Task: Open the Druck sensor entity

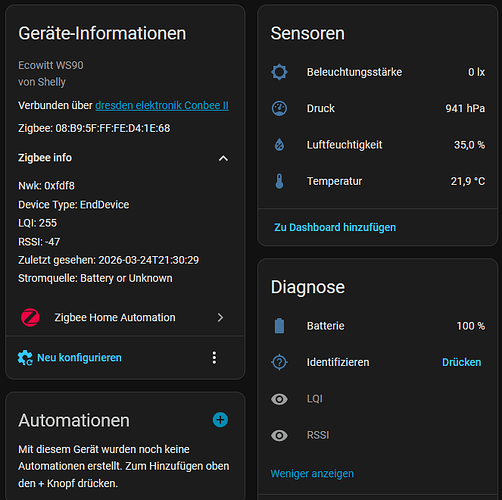Action: click(378, 108)
